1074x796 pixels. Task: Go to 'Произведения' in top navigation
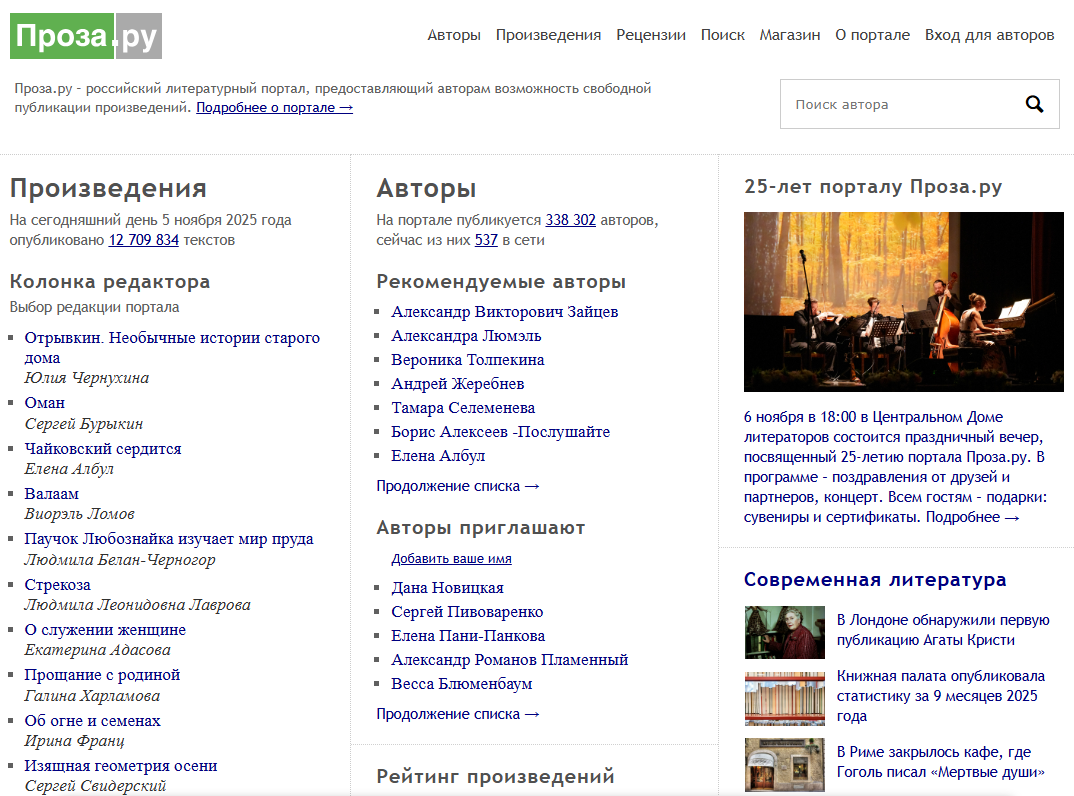548,35
